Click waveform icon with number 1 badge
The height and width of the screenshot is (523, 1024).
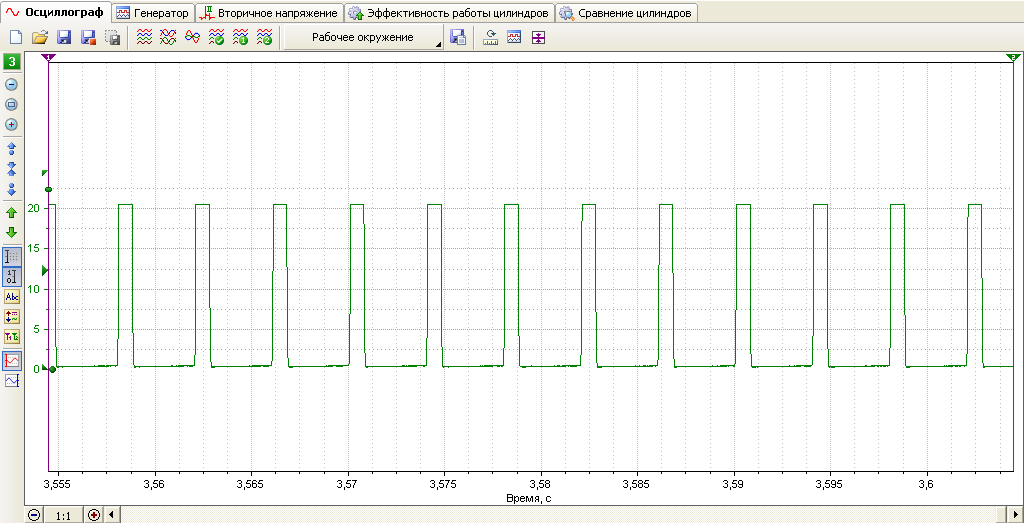click(x=240, y=37)
